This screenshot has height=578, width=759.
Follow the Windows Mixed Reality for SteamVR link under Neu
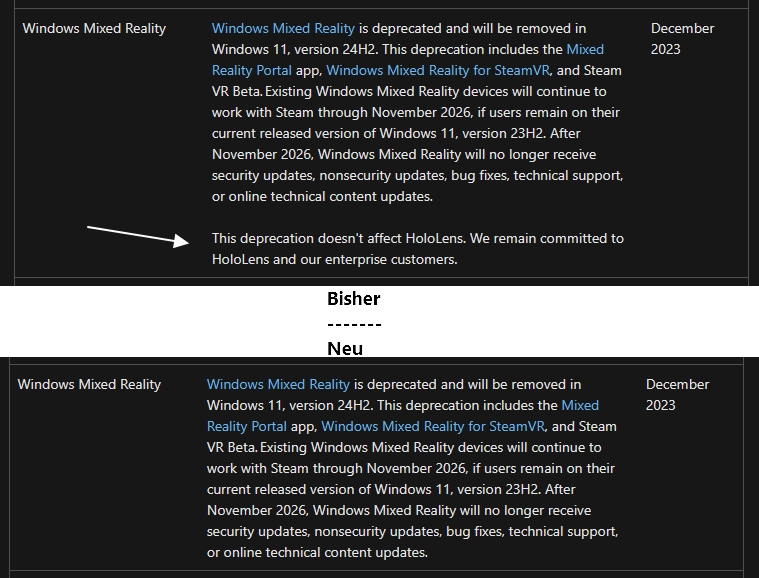[x=433, y=426]
